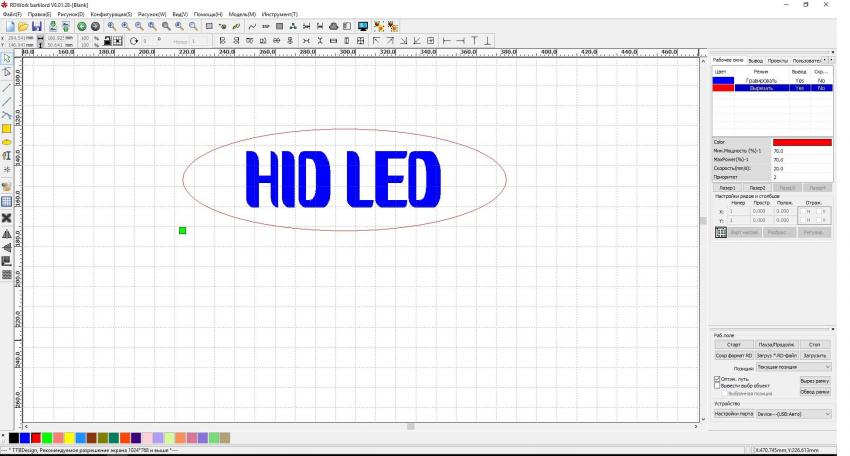Open the Позиция dropdown
This screenshot has width=850, height=456.
[x=794, y=367]
